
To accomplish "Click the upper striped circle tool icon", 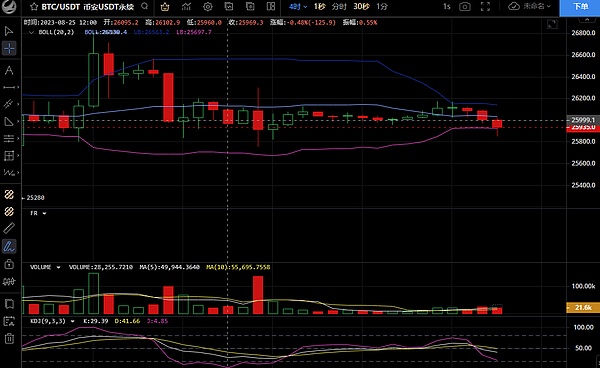I will click(9, 195).
